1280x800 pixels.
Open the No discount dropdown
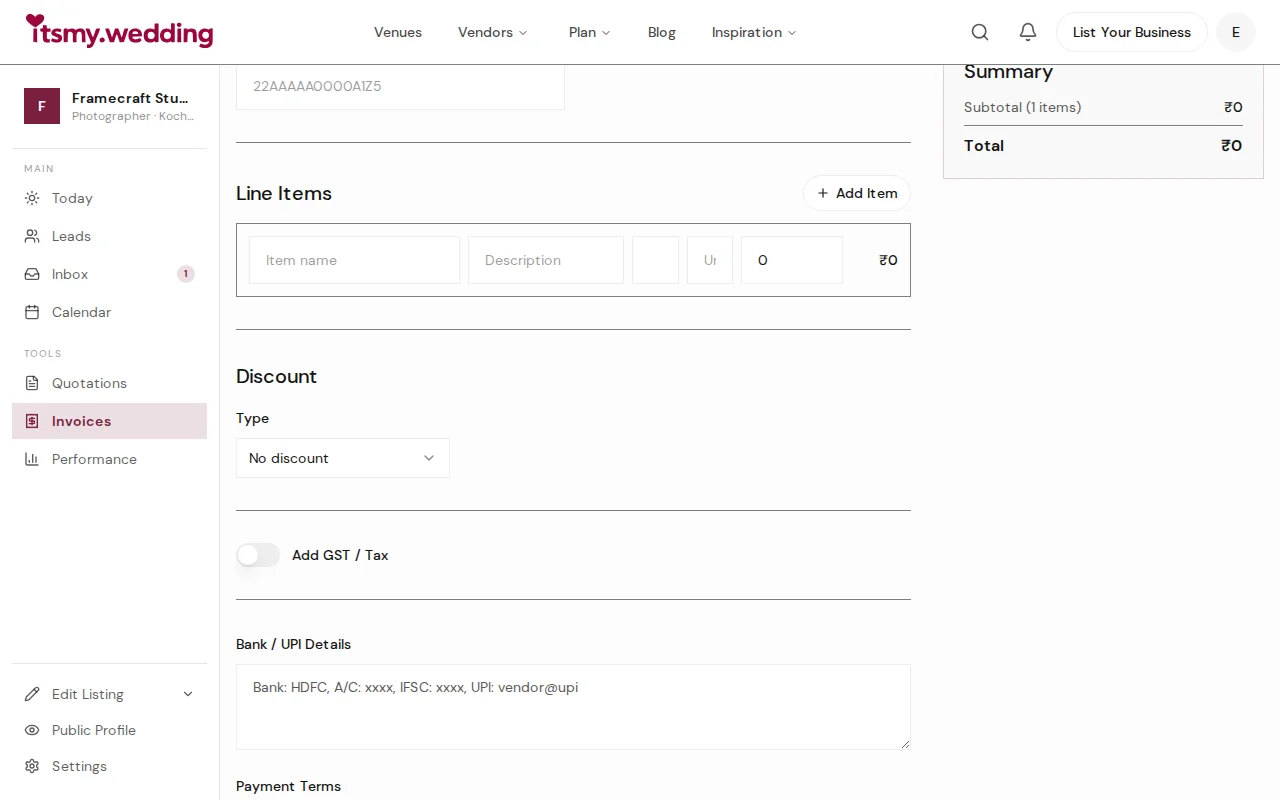click(x=343, y=458)
